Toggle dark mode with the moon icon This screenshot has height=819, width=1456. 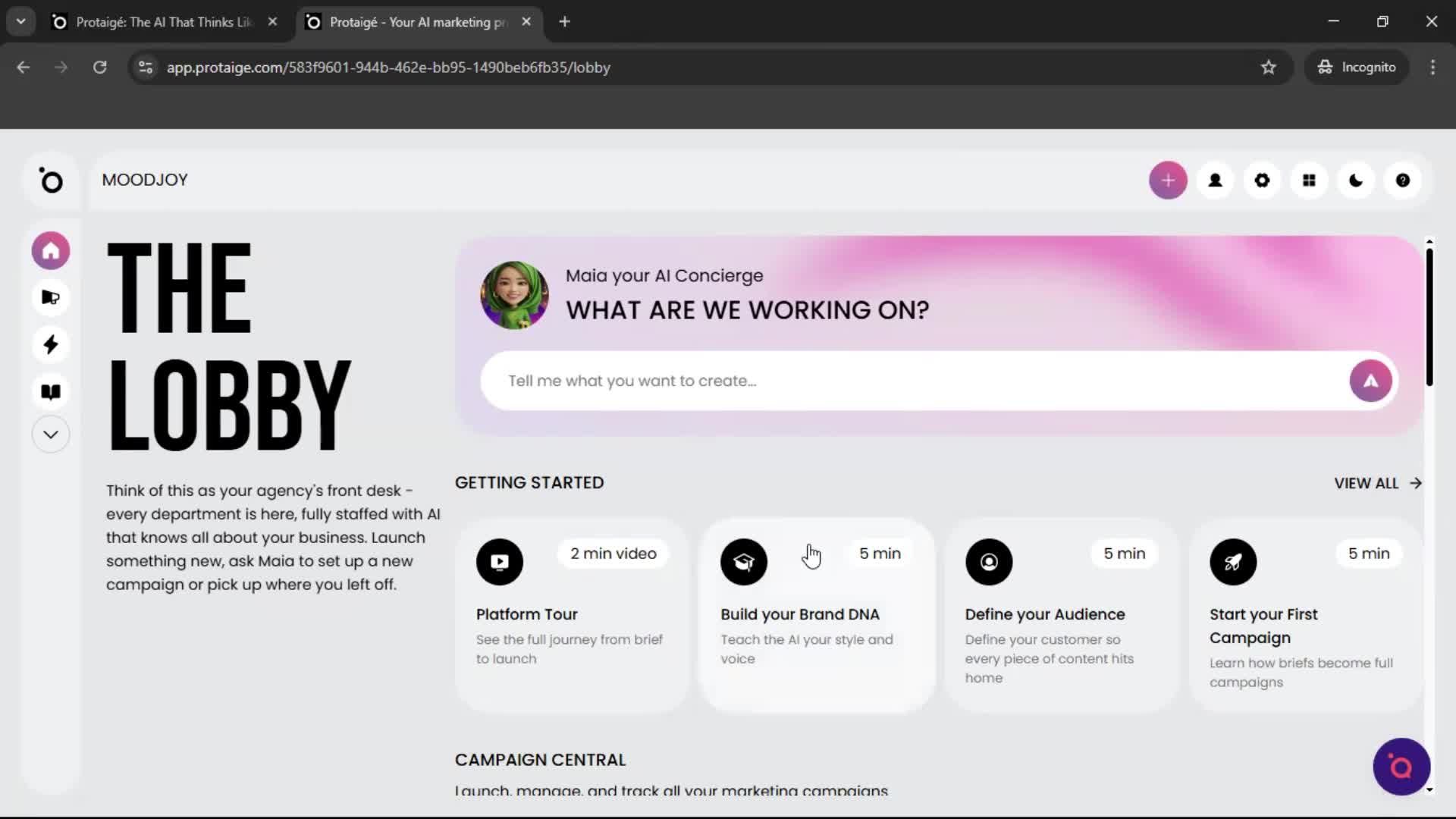point(1355,180)
